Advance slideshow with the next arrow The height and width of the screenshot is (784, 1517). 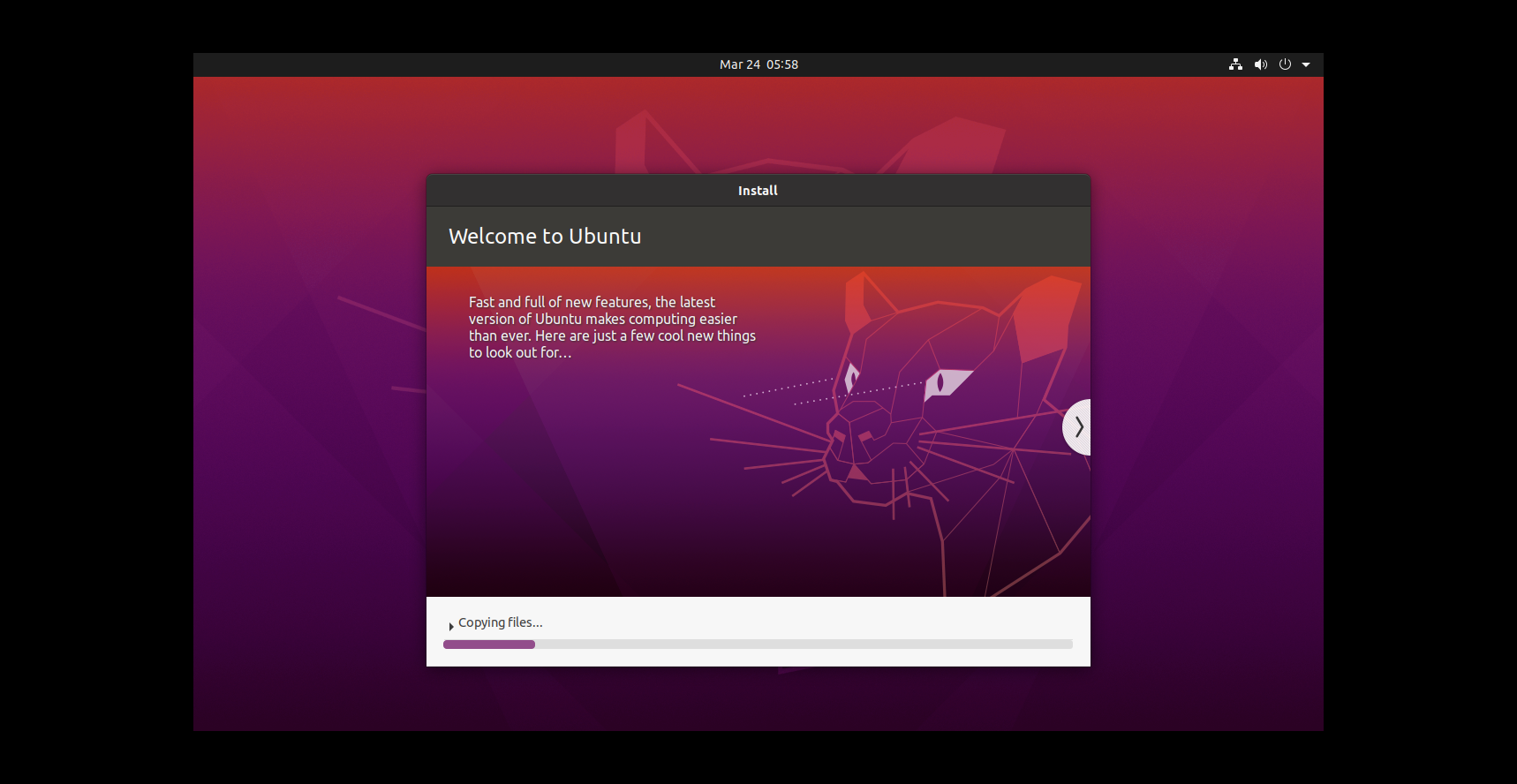[x=1077, y=427]
